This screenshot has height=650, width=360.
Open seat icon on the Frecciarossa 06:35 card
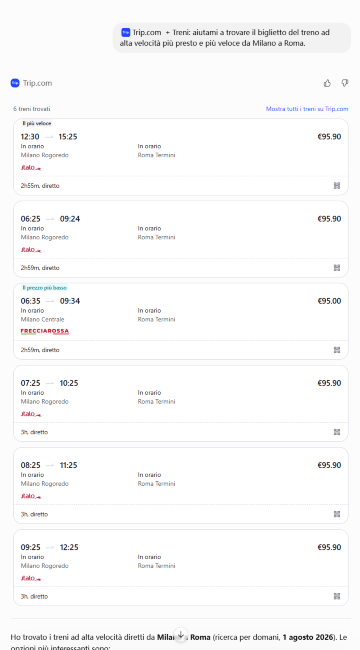[337, 350]
